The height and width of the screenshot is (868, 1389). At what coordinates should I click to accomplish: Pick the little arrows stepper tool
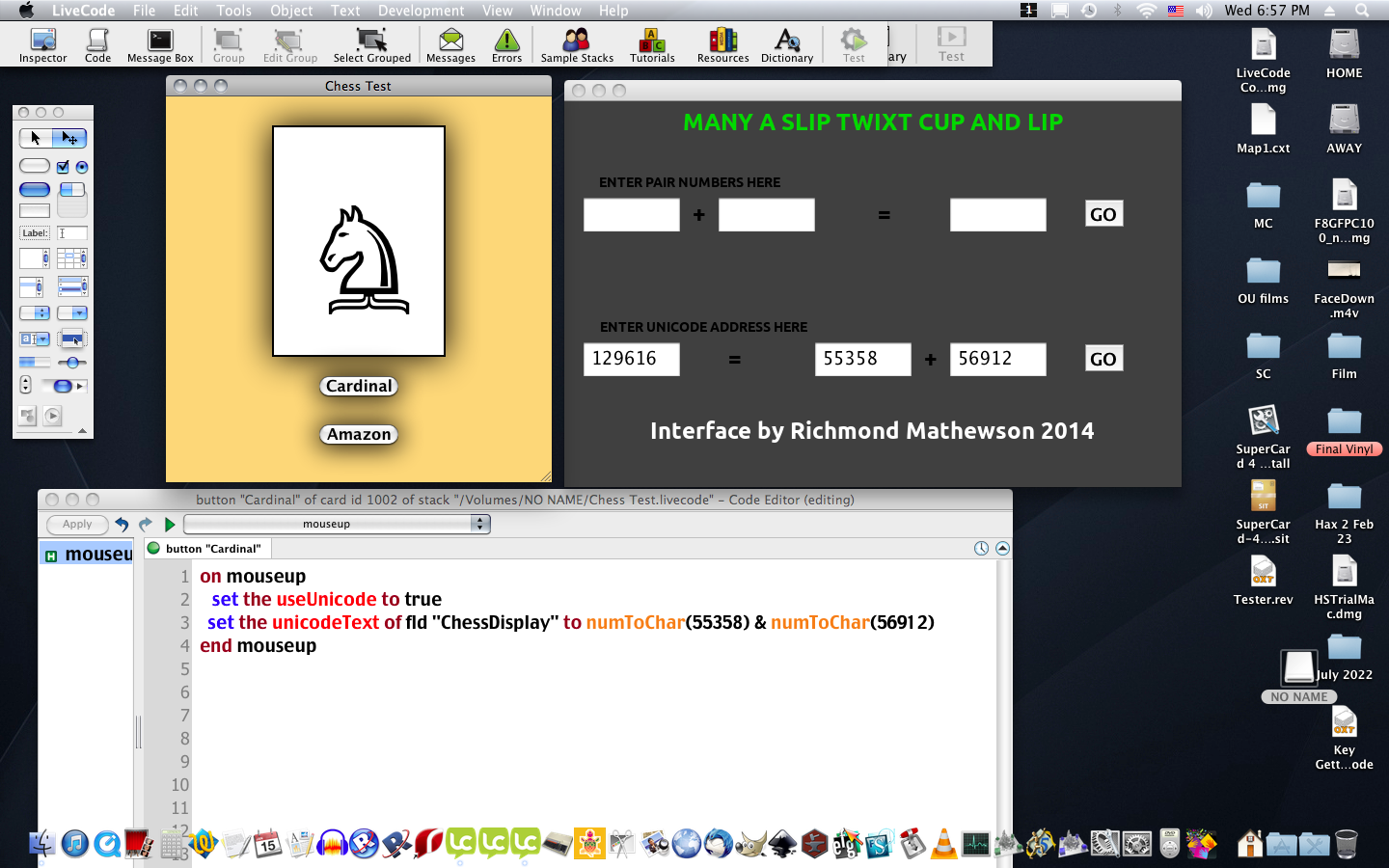click(x=25, y=385)
